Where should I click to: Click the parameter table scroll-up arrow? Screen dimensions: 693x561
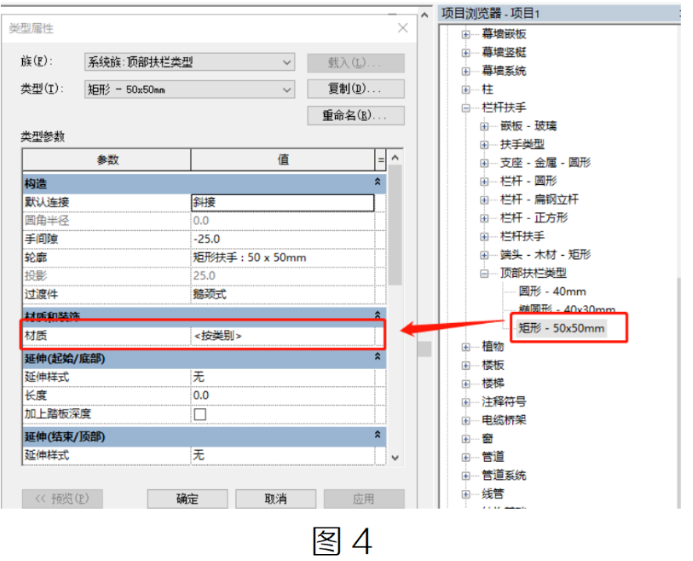point(395,157)
